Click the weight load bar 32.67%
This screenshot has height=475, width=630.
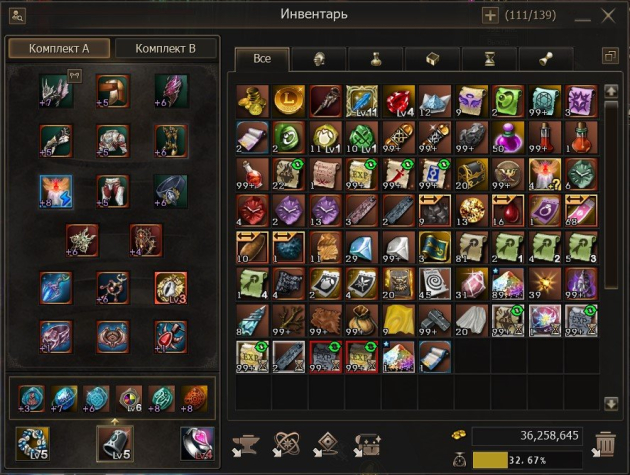click(527, 460)
